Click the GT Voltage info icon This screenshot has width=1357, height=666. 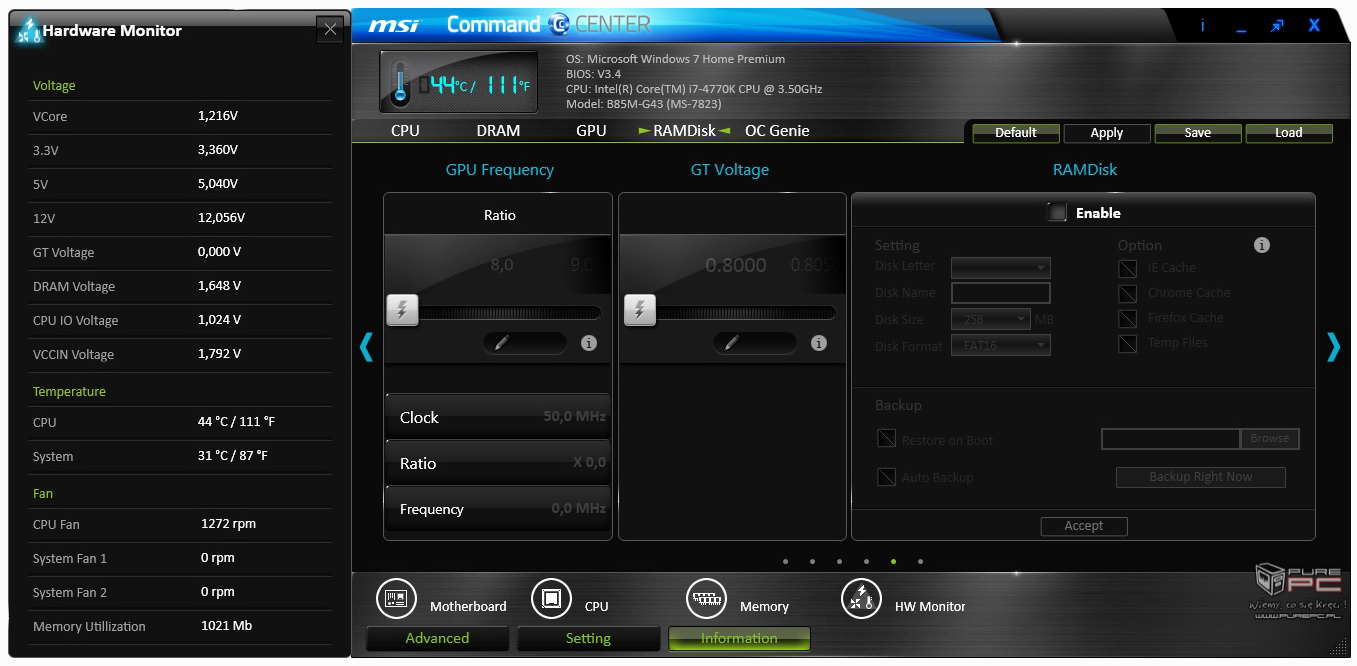pos(819,343)
